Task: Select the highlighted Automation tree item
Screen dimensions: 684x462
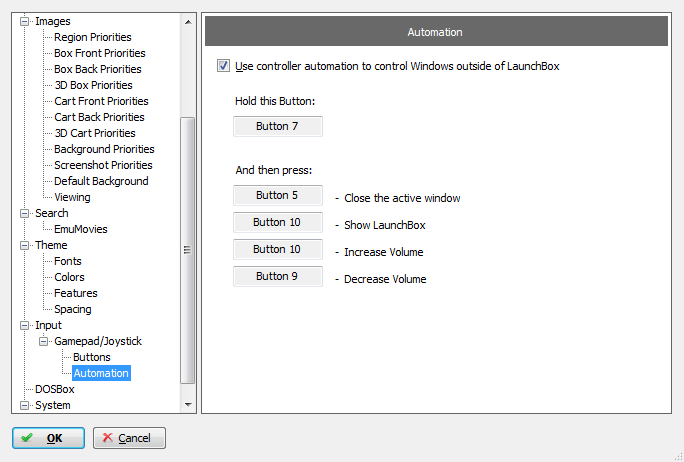Action: [101, 373]
